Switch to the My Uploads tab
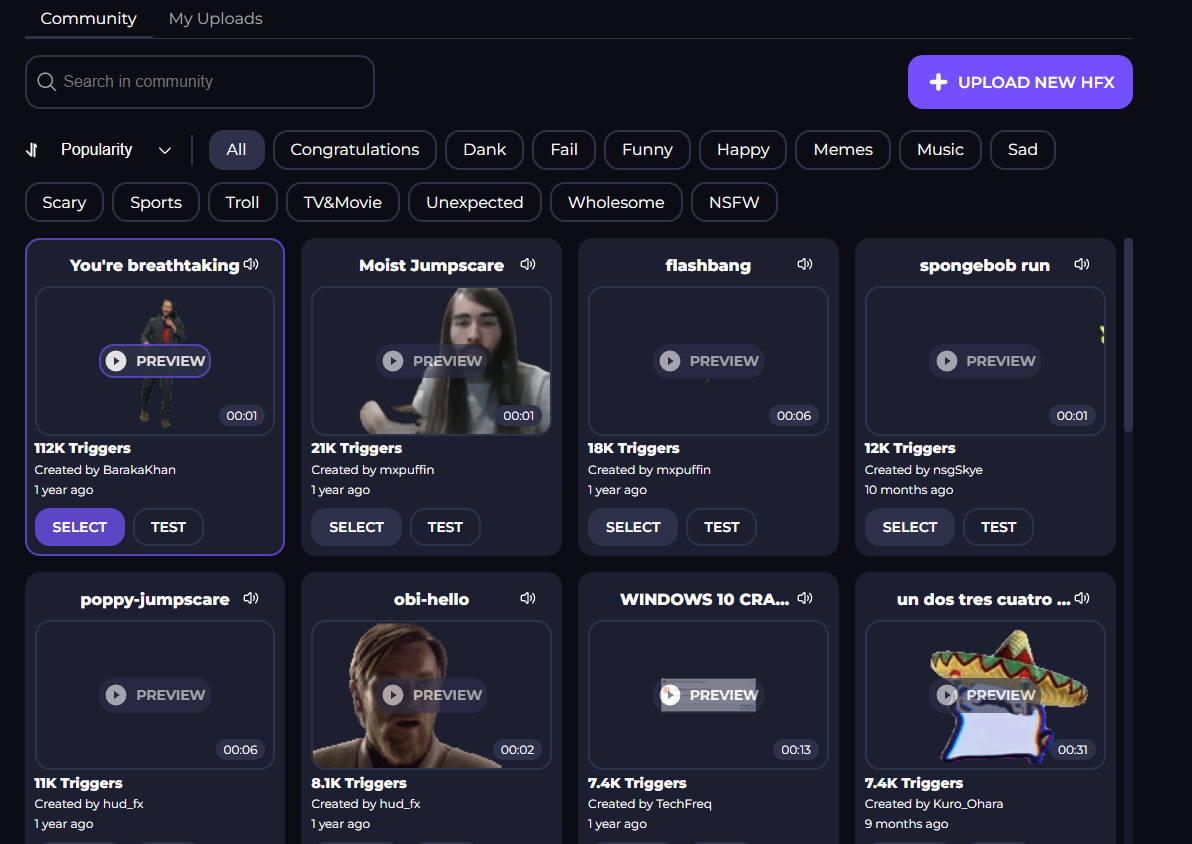The width and height of the screenshot is (1192, 844). [215, 18]
